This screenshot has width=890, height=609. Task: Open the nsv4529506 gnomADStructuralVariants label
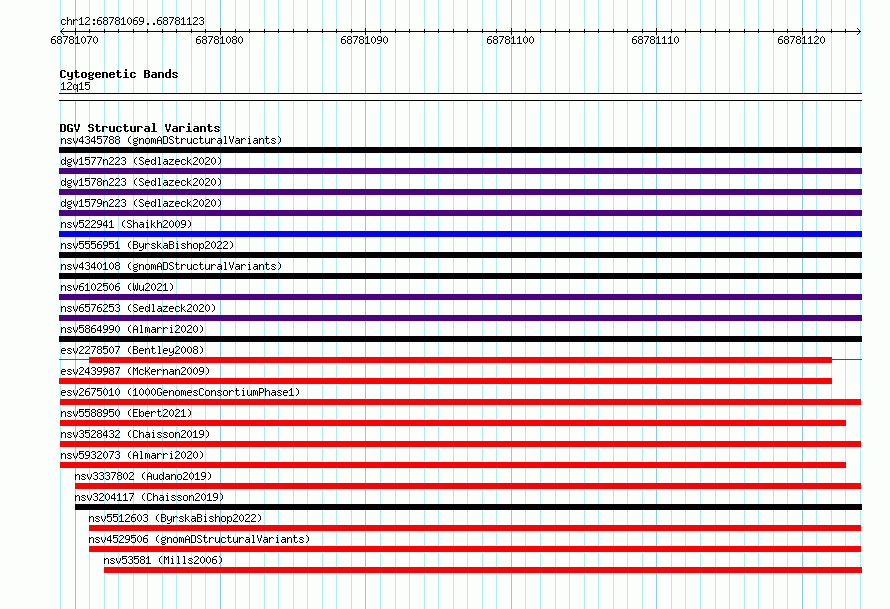click(x=199, y=539)
